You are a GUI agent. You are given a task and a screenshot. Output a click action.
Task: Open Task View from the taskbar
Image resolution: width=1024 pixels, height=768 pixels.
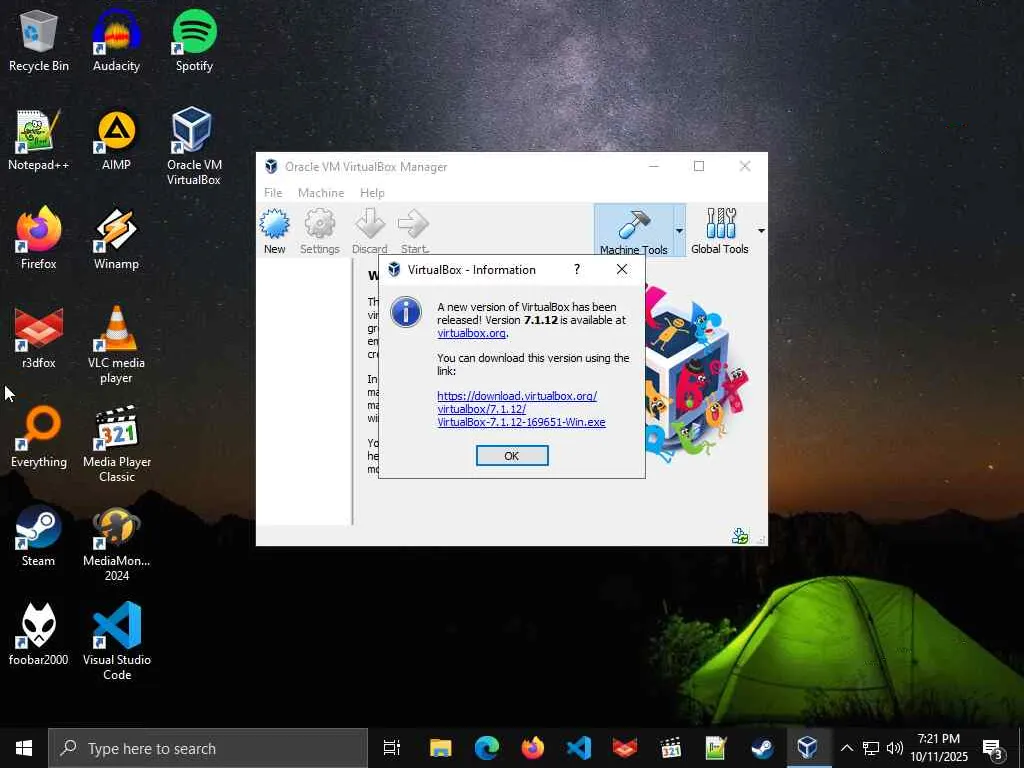pyautogui.click(x=392, y=748)
